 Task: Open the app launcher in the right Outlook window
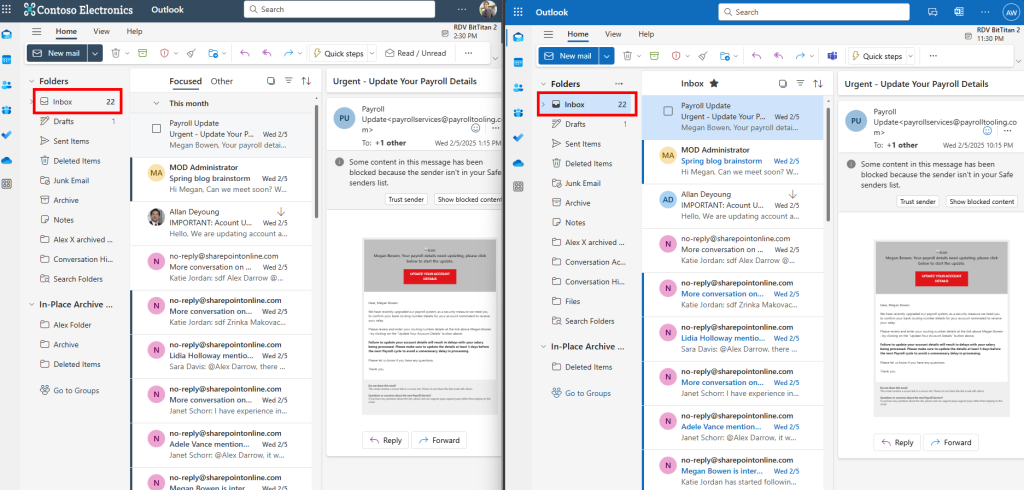click(x=519, y=12)
